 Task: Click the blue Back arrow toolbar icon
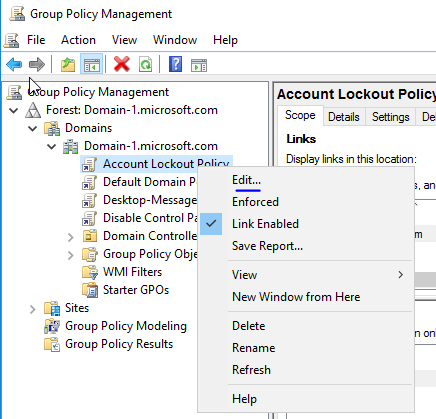pyautogui.click(x=14, y=64)
